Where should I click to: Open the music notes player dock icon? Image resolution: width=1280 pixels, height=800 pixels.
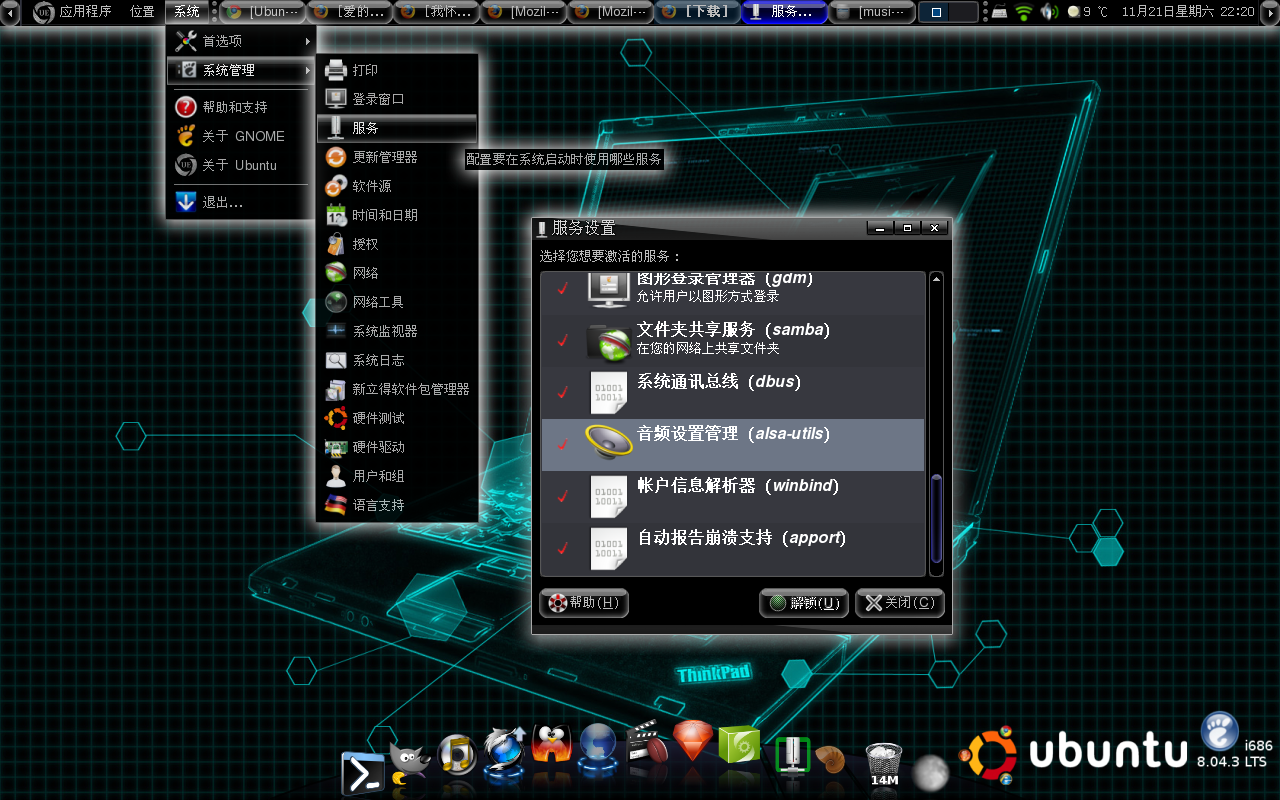click(x=456, y=755)
